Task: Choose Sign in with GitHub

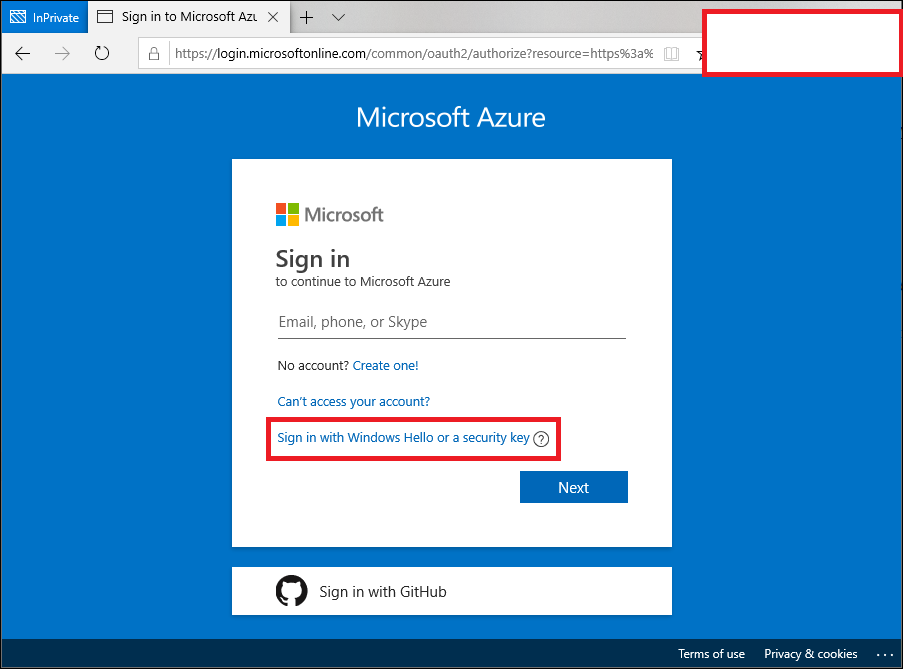Action: coord(382,592)
